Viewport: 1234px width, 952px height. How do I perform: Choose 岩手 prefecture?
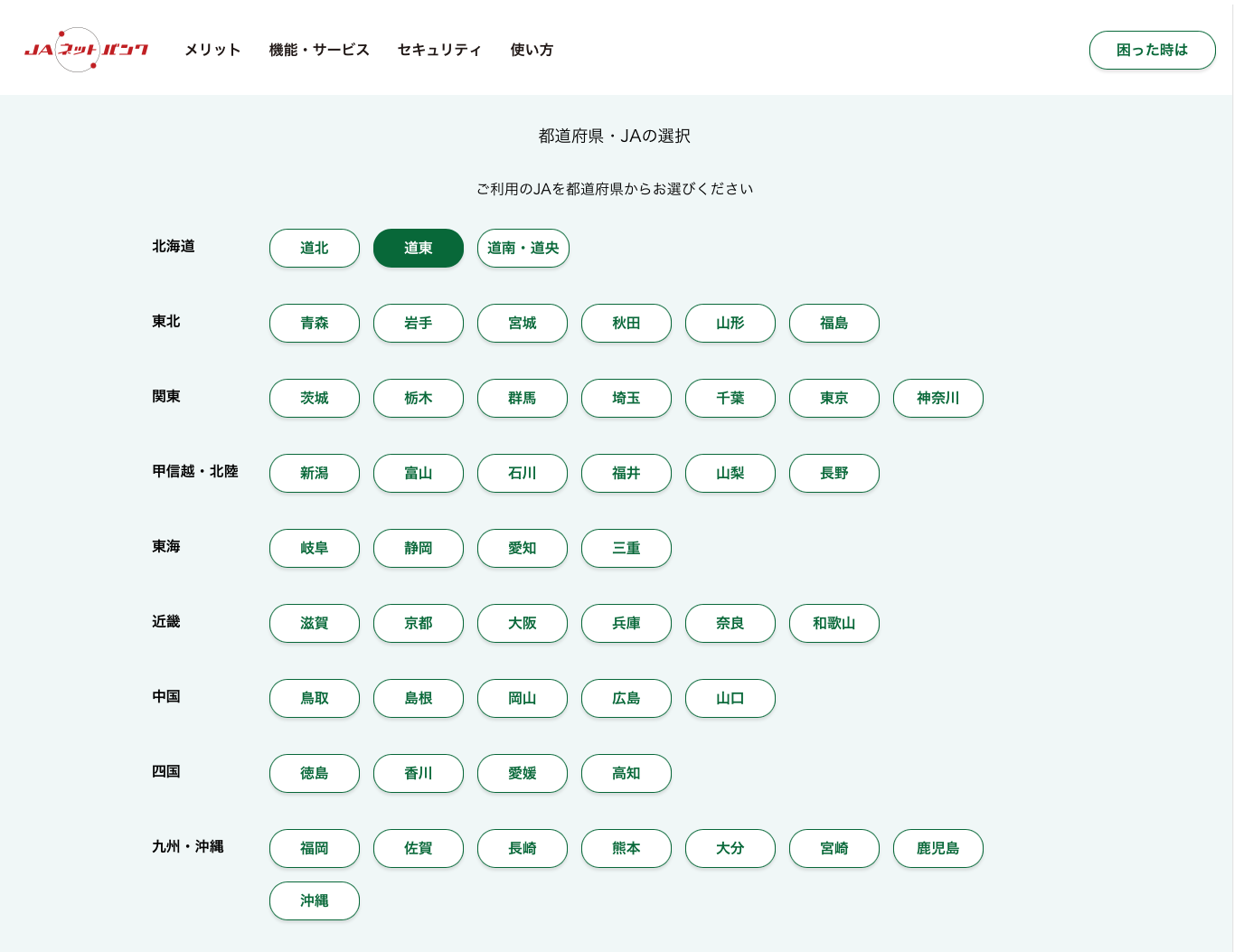tap(419, 323)
